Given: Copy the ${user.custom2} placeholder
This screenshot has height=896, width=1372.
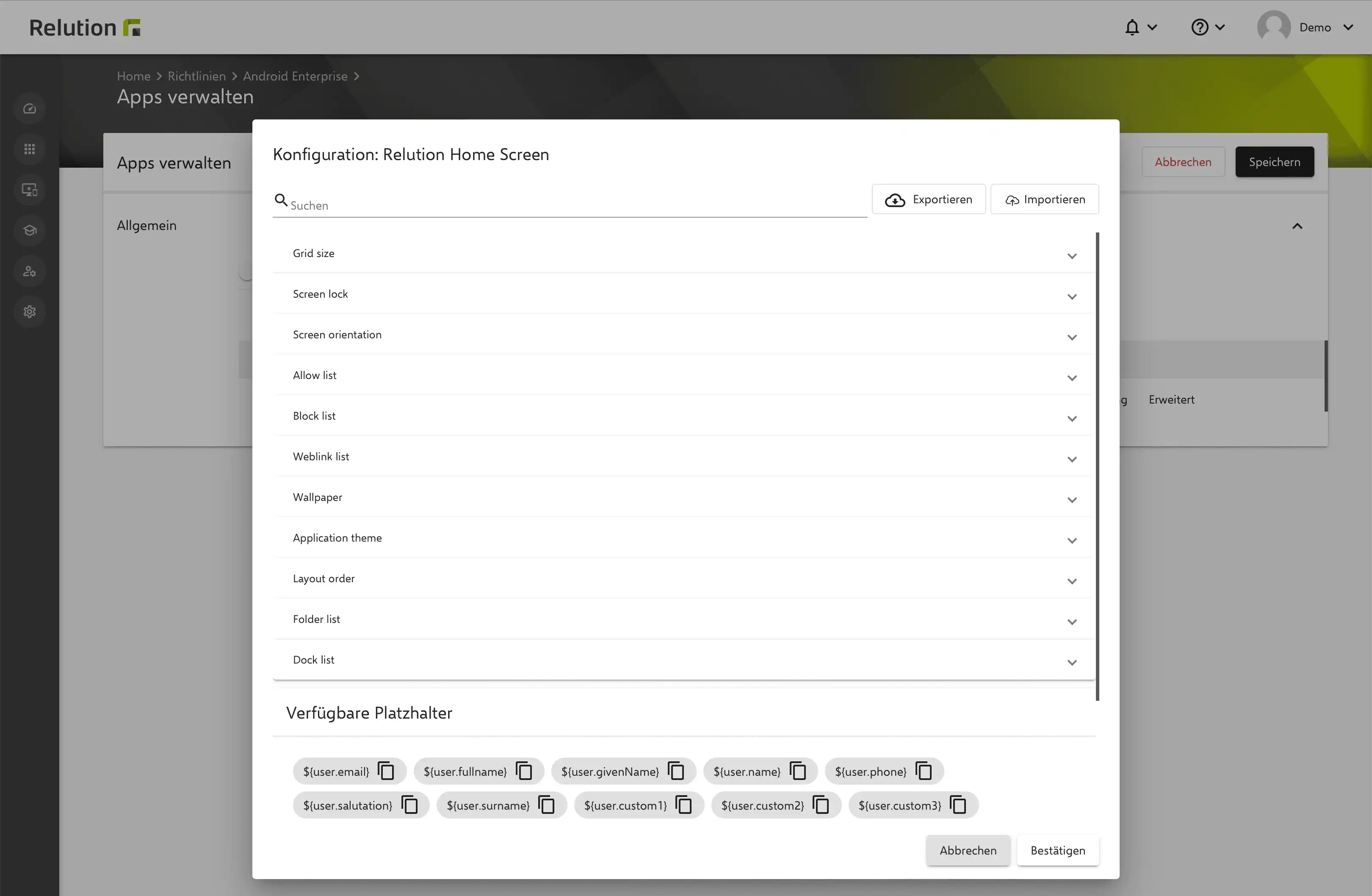Looking at the screenshot, I should point(821,805).
